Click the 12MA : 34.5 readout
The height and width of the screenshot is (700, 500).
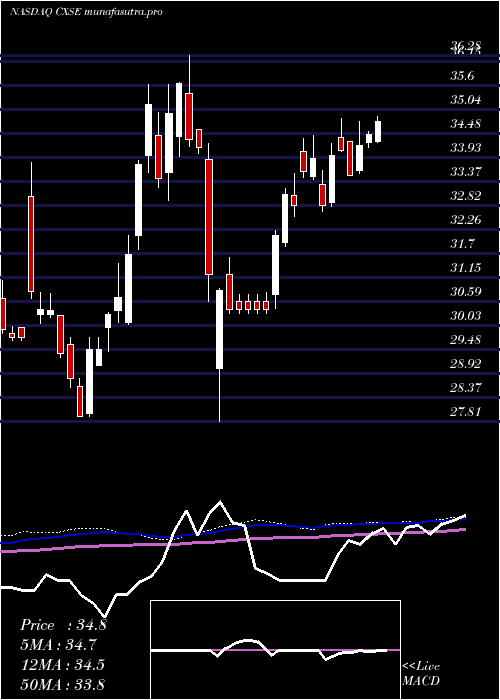click(x=62, y=665)
